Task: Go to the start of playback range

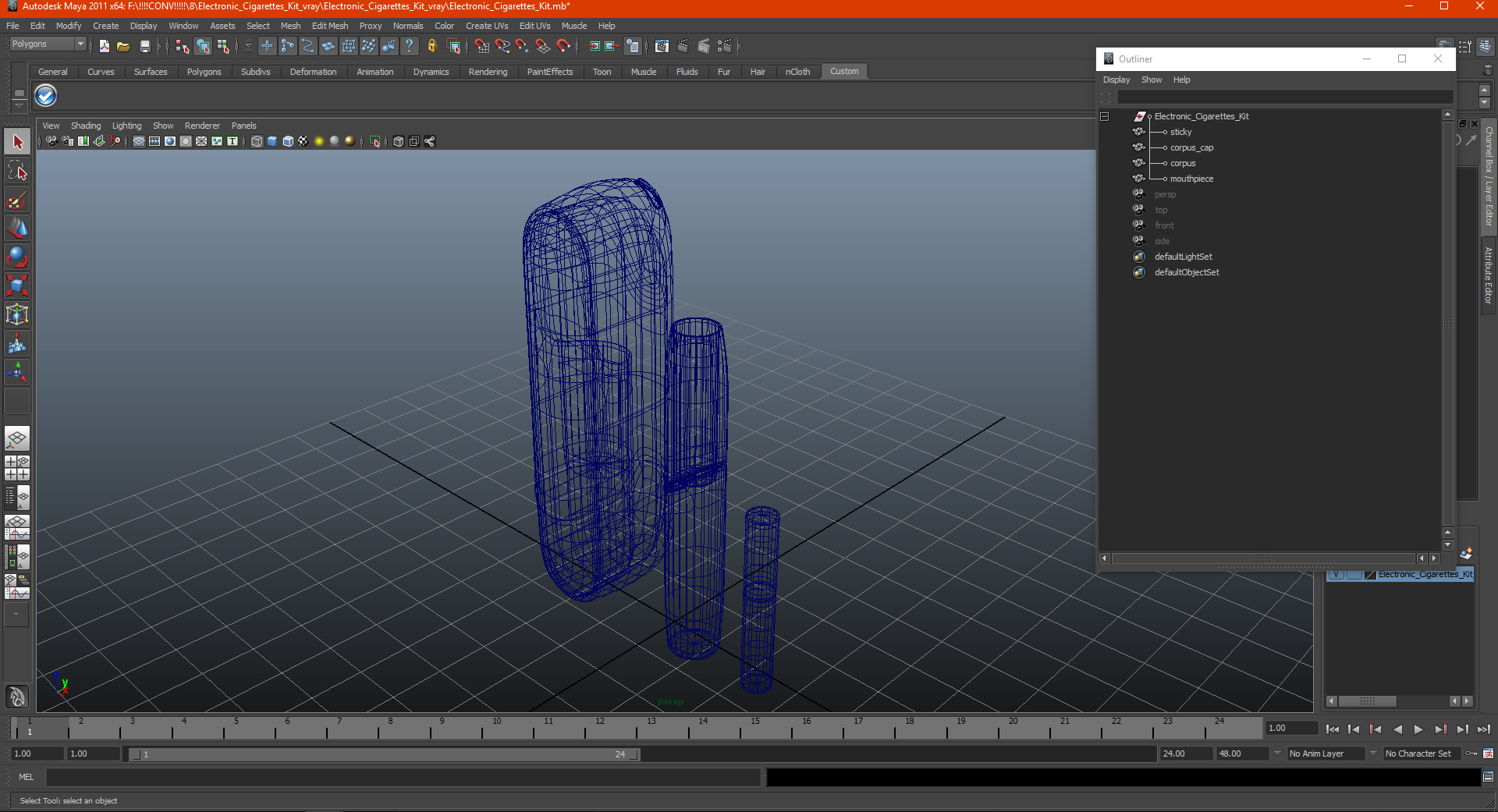Action: pos(1333,729)
